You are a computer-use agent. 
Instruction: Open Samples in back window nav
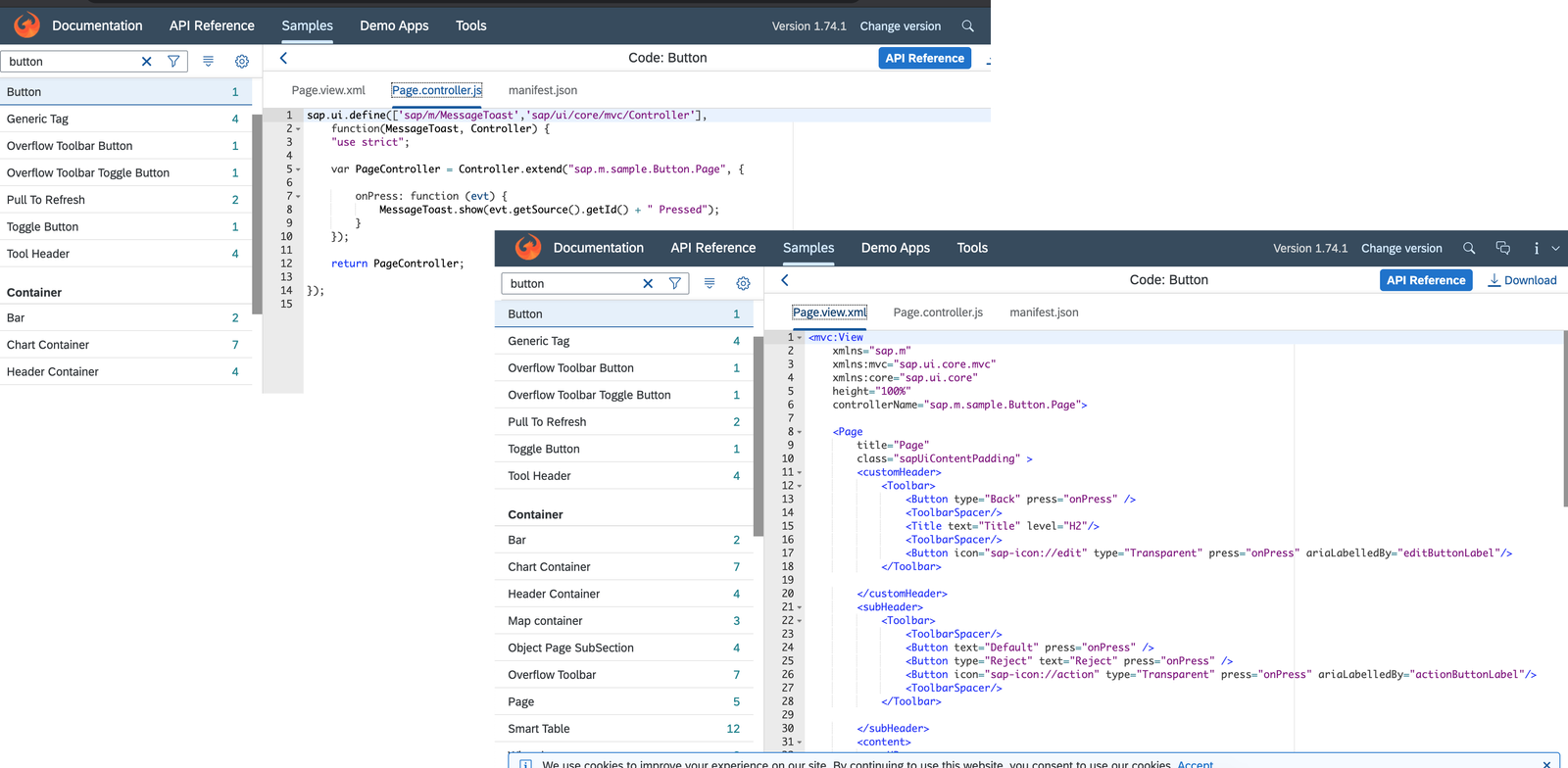[308, 25]
